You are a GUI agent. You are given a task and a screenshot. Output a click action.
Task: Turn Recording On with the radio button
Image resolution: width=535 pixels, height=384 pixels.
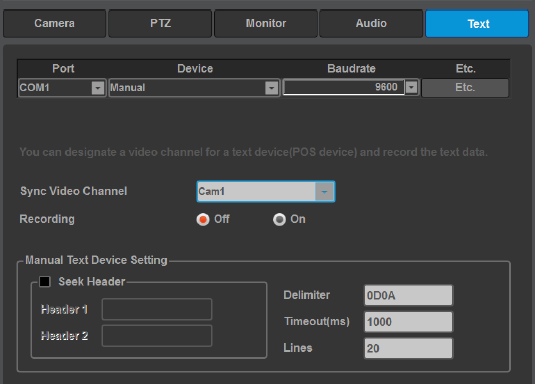point(279,219)
